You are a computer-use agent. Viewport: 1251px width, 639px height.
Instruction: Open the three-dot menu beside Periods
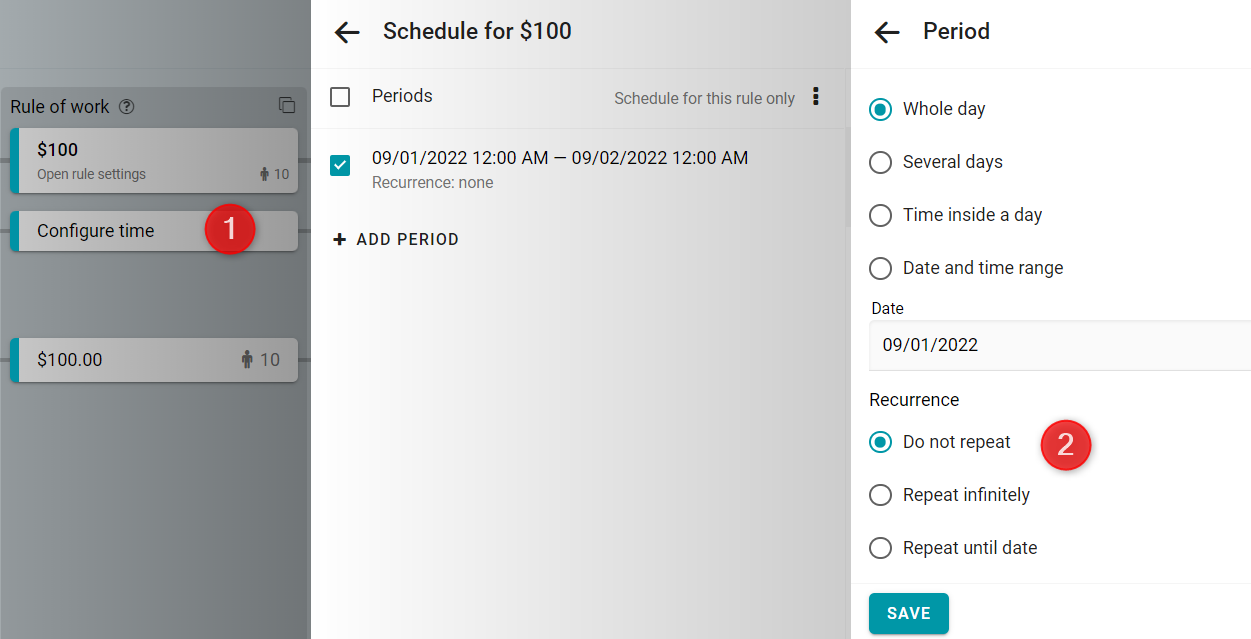click(x=816, y=97)
